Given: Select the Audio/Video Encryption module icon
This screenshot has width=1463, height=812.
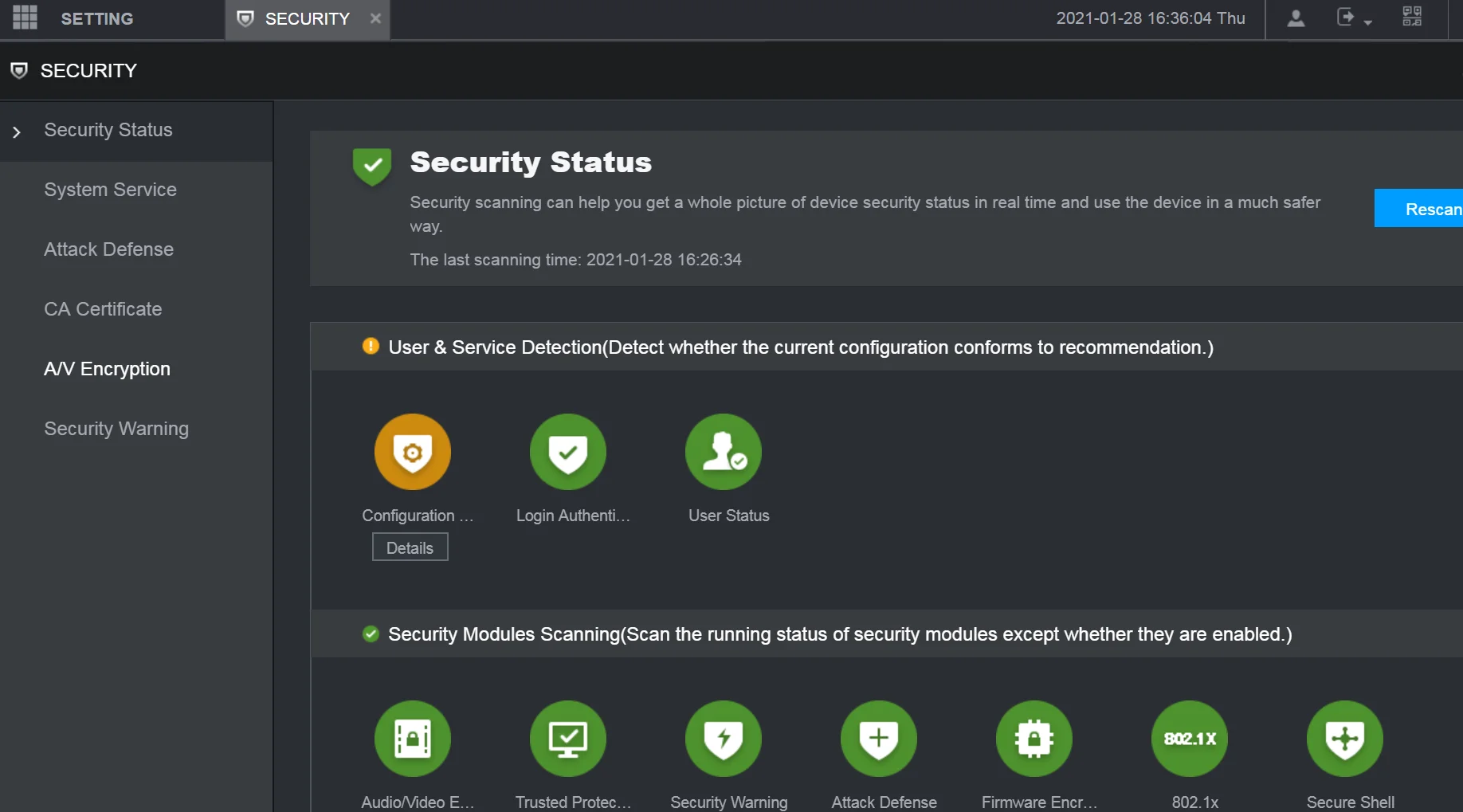Looking at the screenshot, I should 413,739.
